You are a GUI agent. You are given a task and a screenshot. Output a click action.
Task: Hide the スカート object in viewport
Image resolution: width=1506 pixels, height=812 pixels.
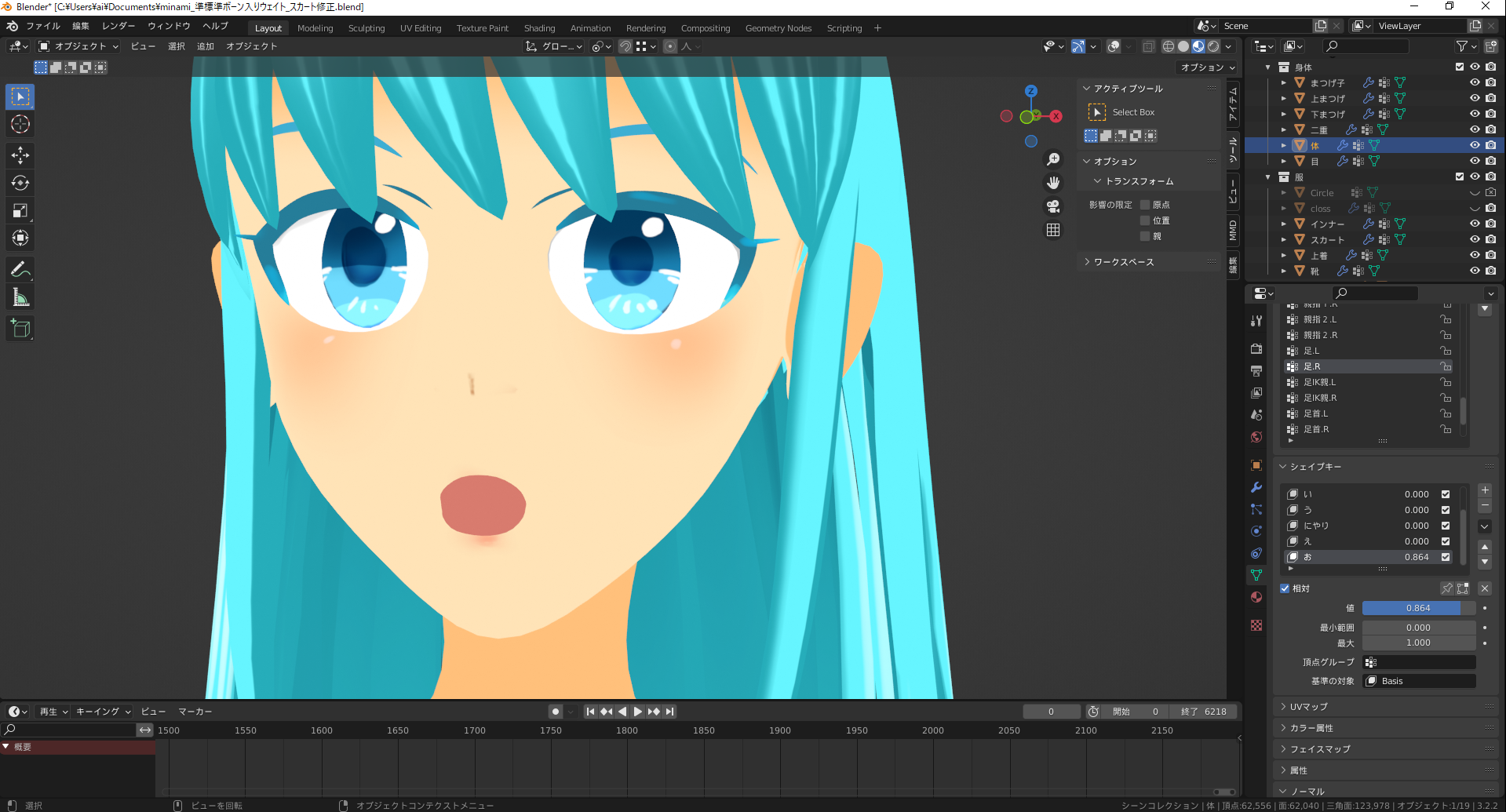tap(1475, 239)
